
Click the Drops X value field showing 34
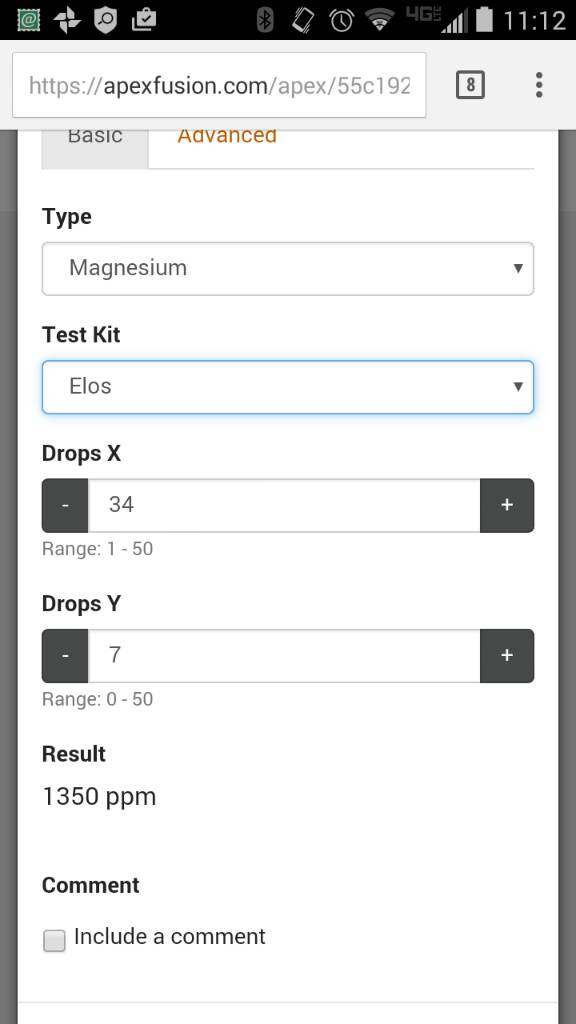(x=284, y=505)
